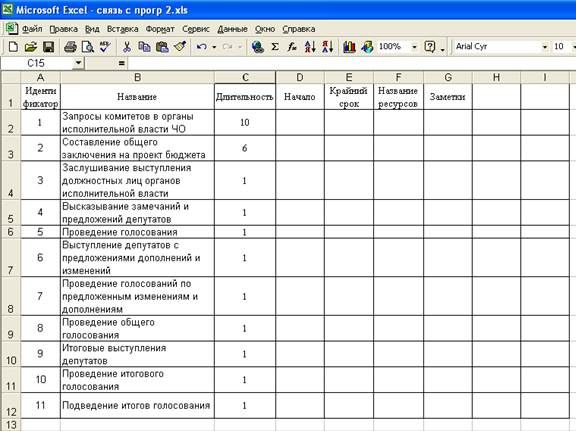The width and height of the screenshot is (576, 431).
Task: Open the Файл menu
Action: pos(32,29)
